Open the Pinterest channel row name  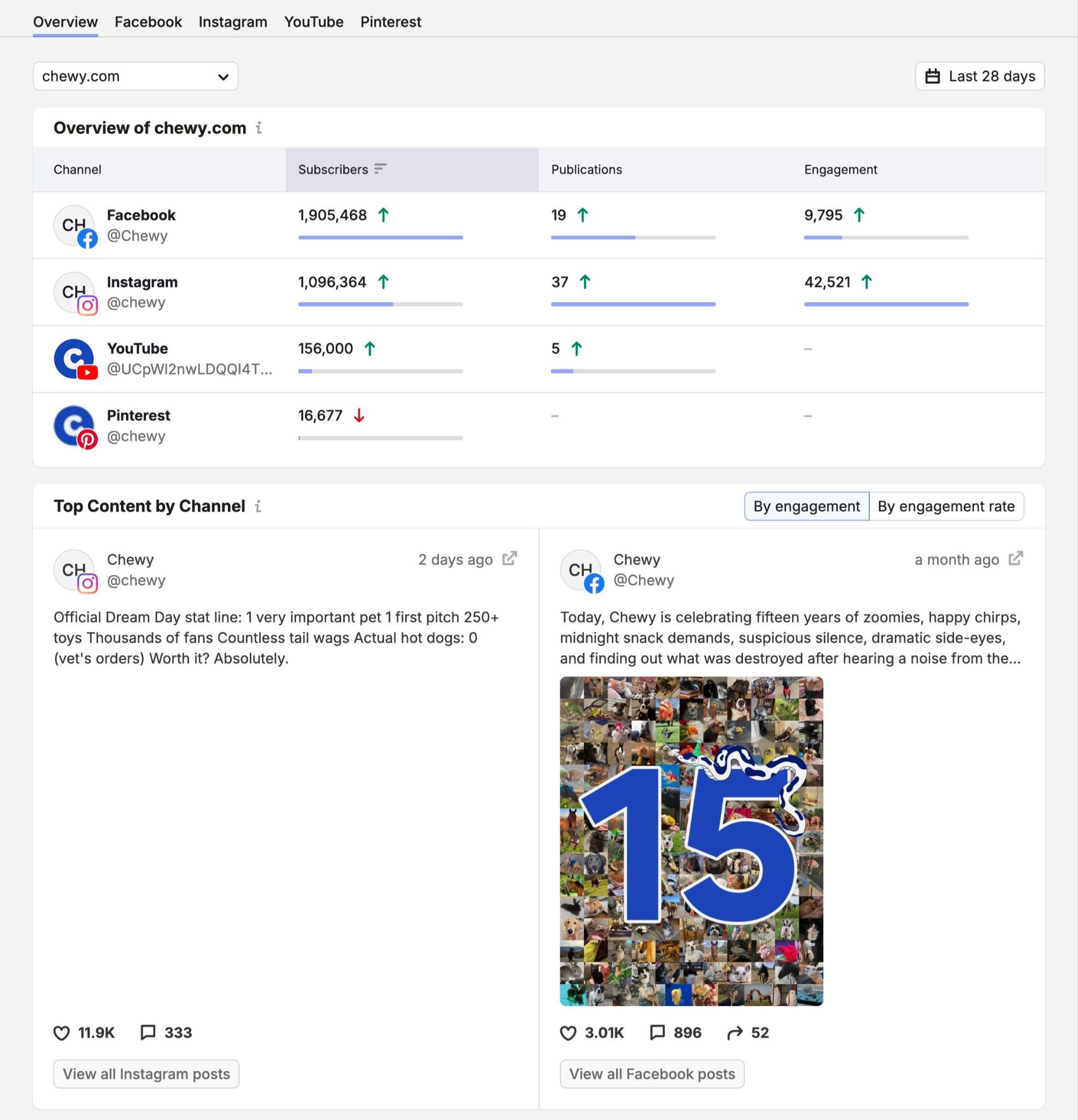[138, 416]
